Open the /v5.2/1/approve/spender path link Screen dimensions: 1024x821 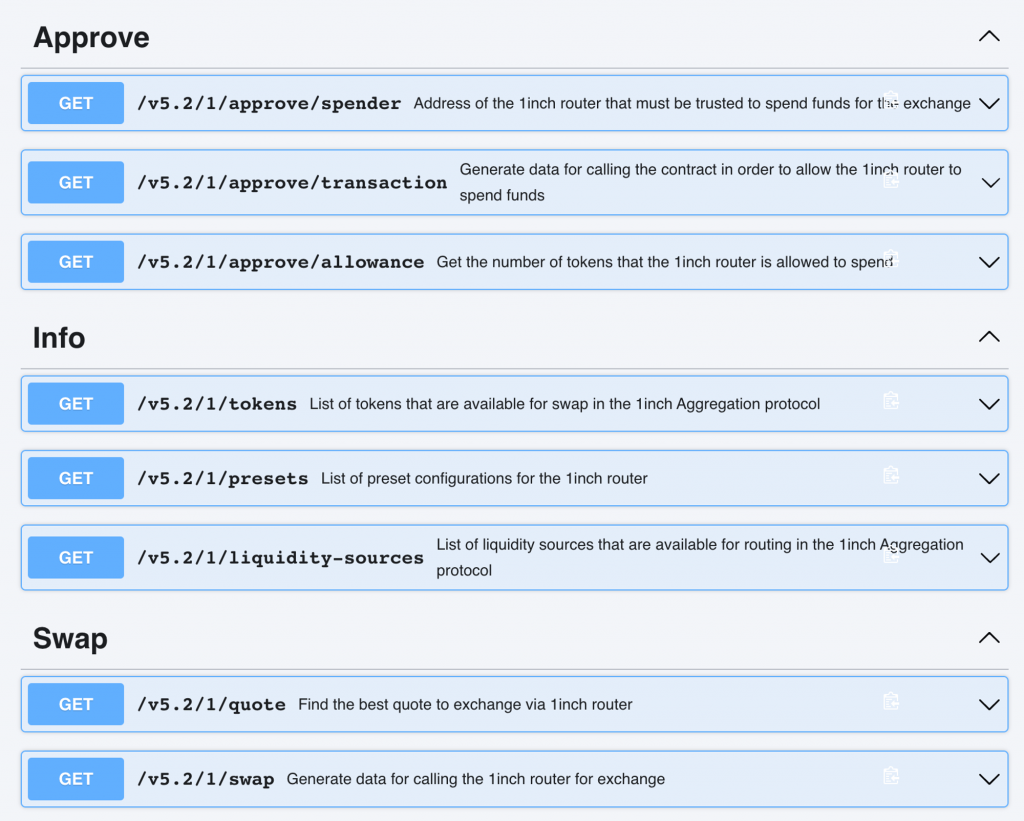point(269,103)
